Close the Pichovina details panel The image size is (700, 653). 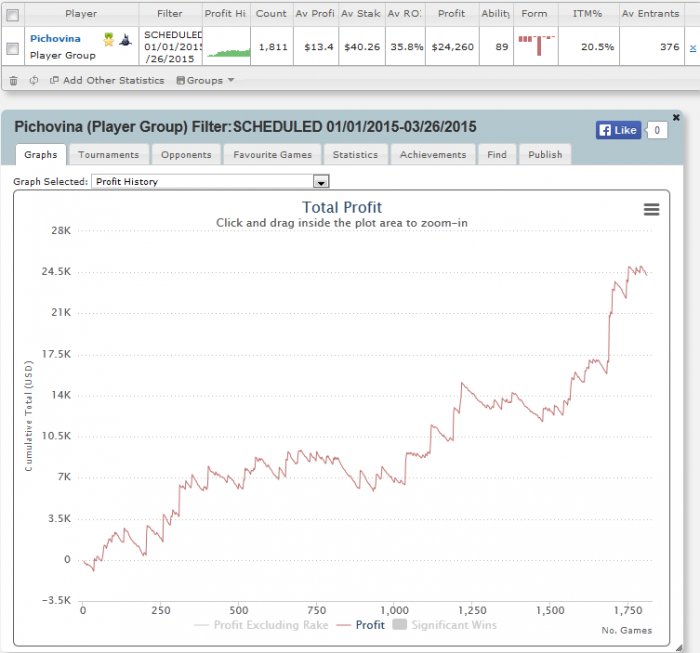pos(676,117)
